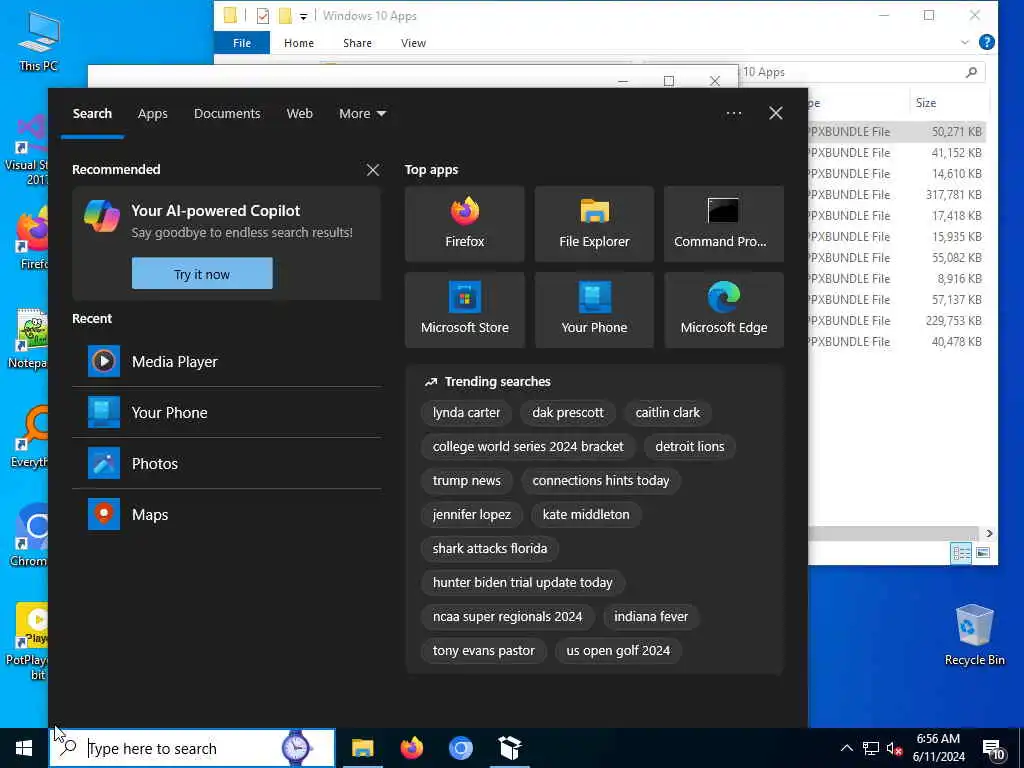Click trump news trending chip

coord(466,481)
